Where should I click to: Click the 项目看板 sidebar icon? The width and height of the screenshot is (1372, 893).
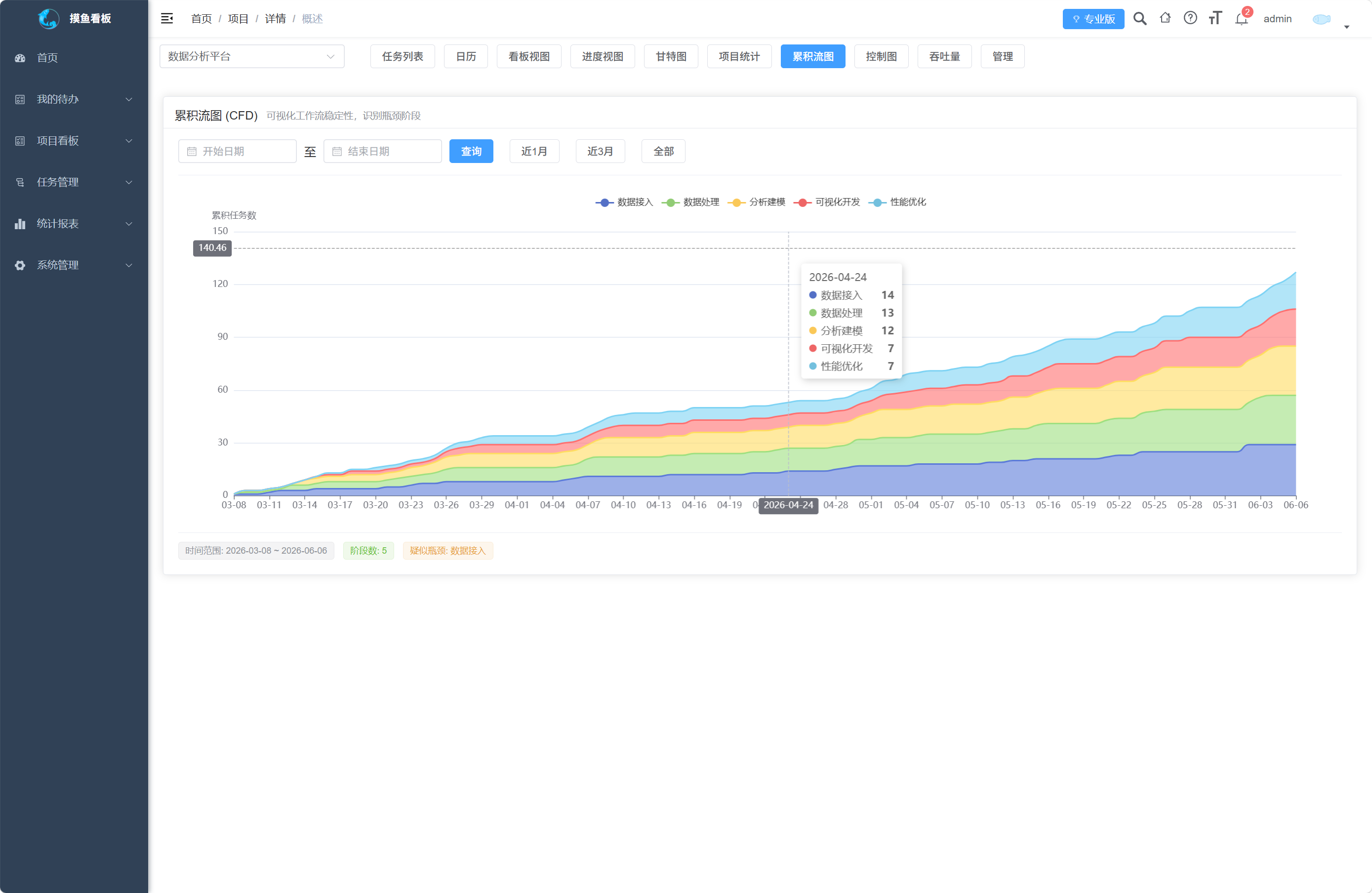tap(20, 141)
